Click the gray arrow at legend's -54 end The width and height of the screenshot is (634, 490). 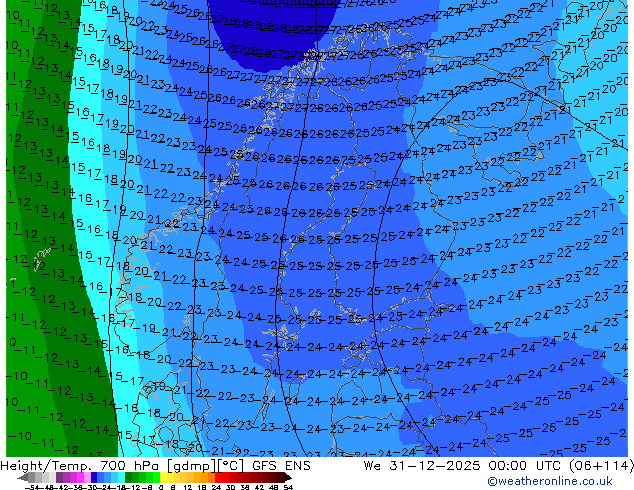pyautogui.click(x=23, y=477)
